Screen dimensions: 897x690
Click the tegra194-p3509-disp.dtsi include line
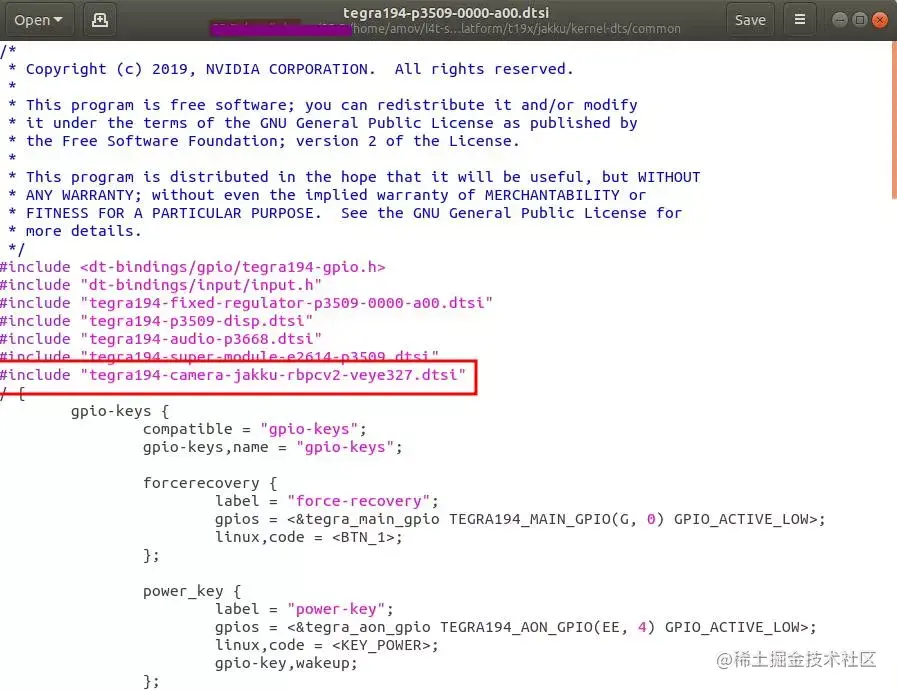[156, 321]
